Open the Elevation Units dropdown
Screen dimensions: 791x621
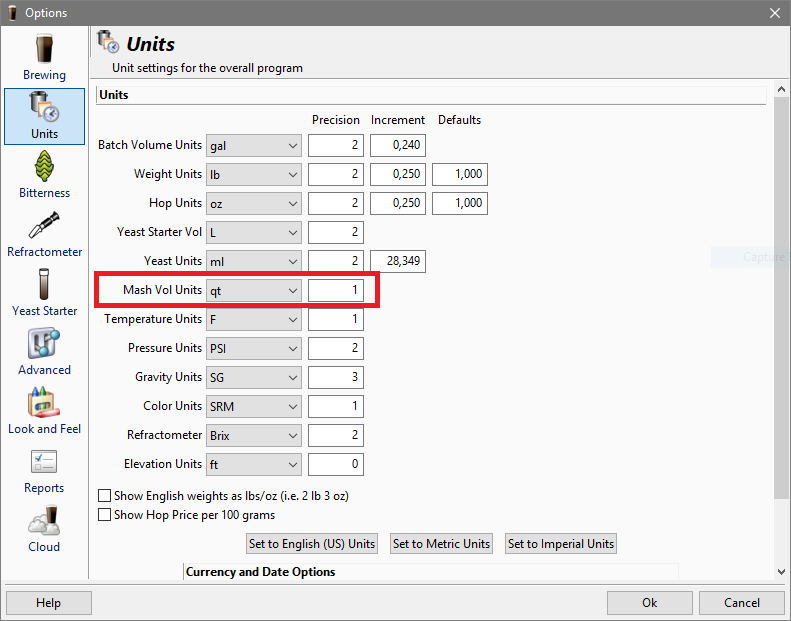tap(254, 465)
